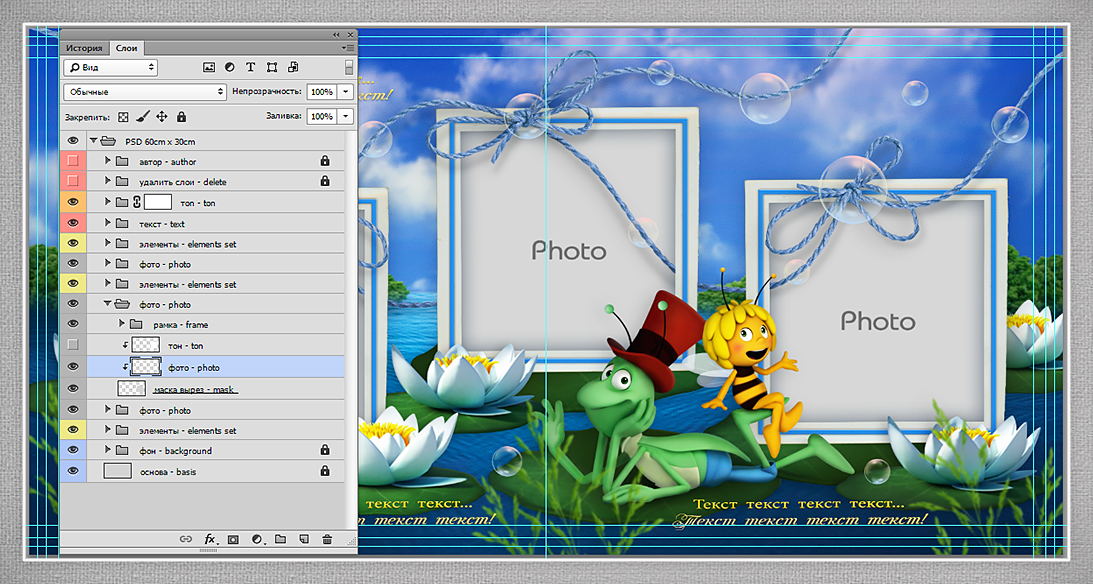The height and width of the screenshot is (584, 1093).
Task: Open the Заливка slider arrow
Action: 346,116
